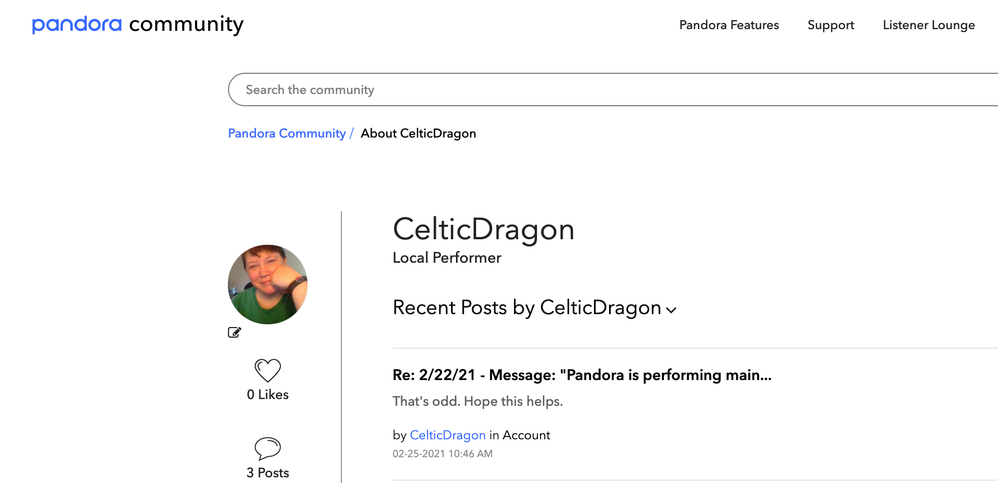Click the Local Performer rank label
The height and width of the screenshot is (483, 998).
[446, 258]
